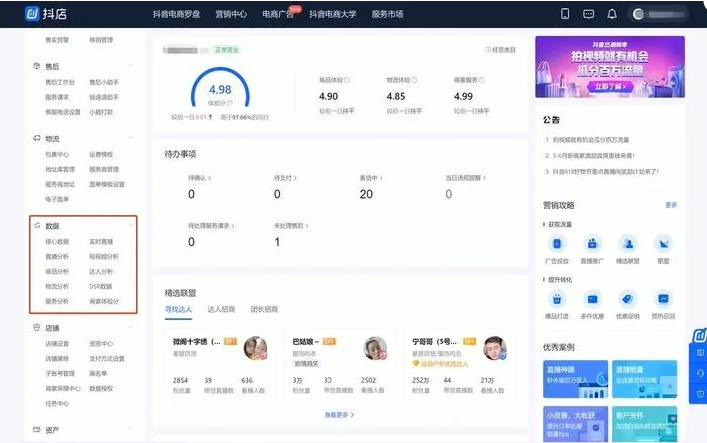Click the 物流 truck icon in sidebar
The height and width of the screenshot is (443, 707).
point(37,138)
